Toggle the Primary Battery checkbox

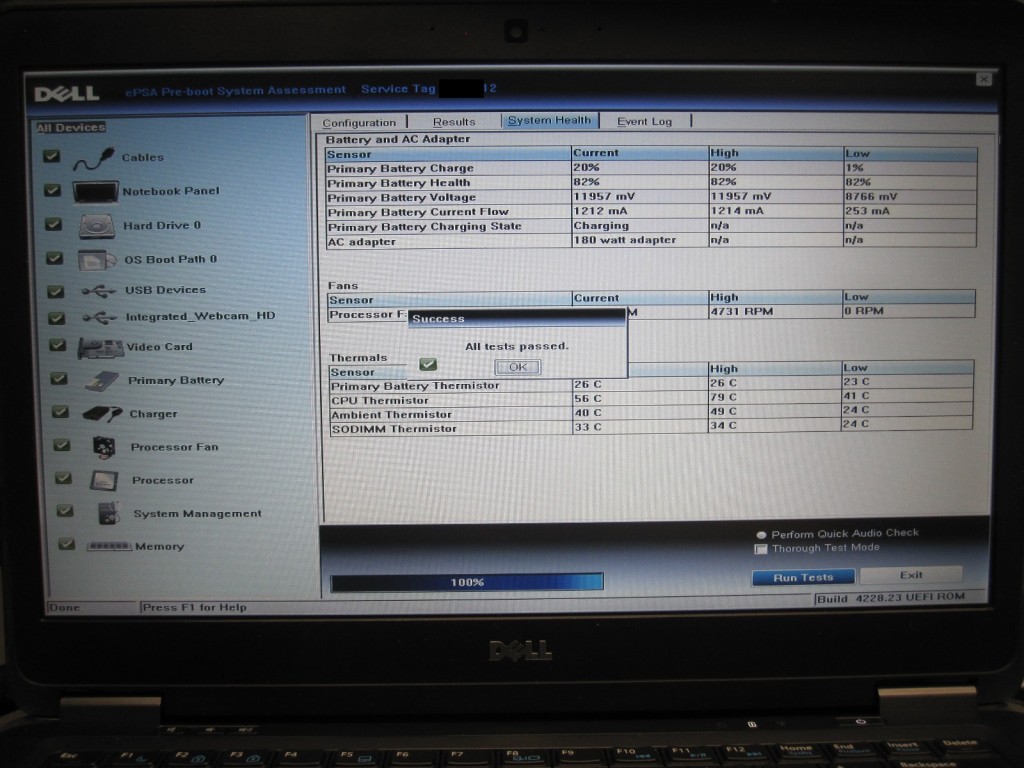click(x=59, y=378)
